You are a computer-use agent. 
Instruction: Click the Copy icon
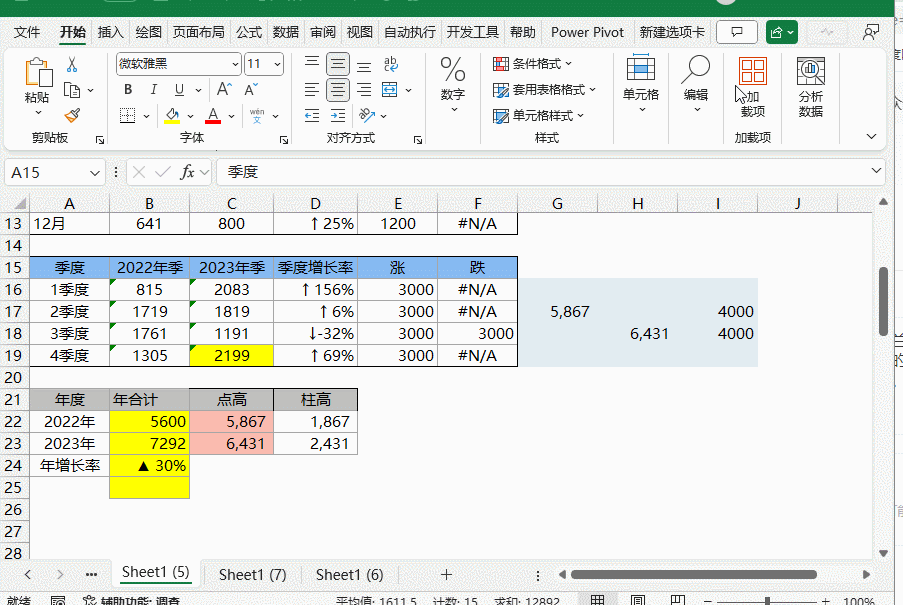[72, 90]
